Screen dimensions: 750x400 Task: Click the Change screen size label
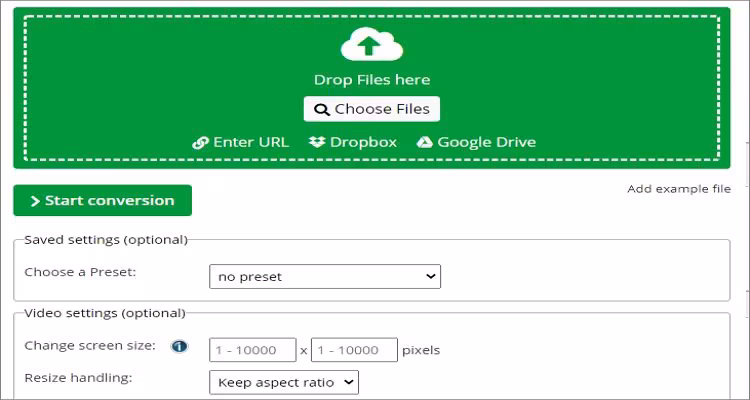(x=90, y=345)
